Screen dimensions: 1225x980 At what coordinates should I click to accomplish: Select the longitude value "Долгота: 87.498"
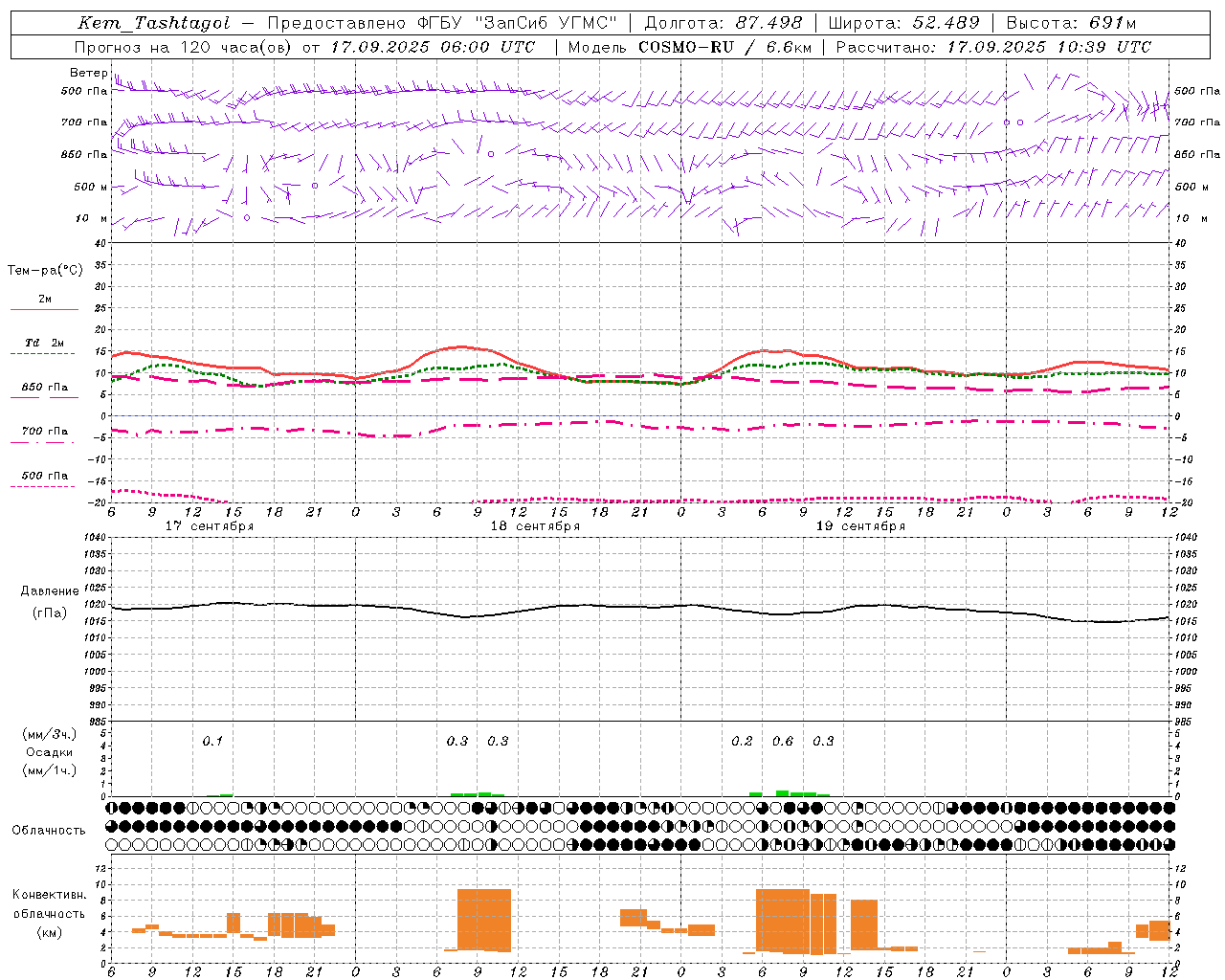tap(724, 23)
